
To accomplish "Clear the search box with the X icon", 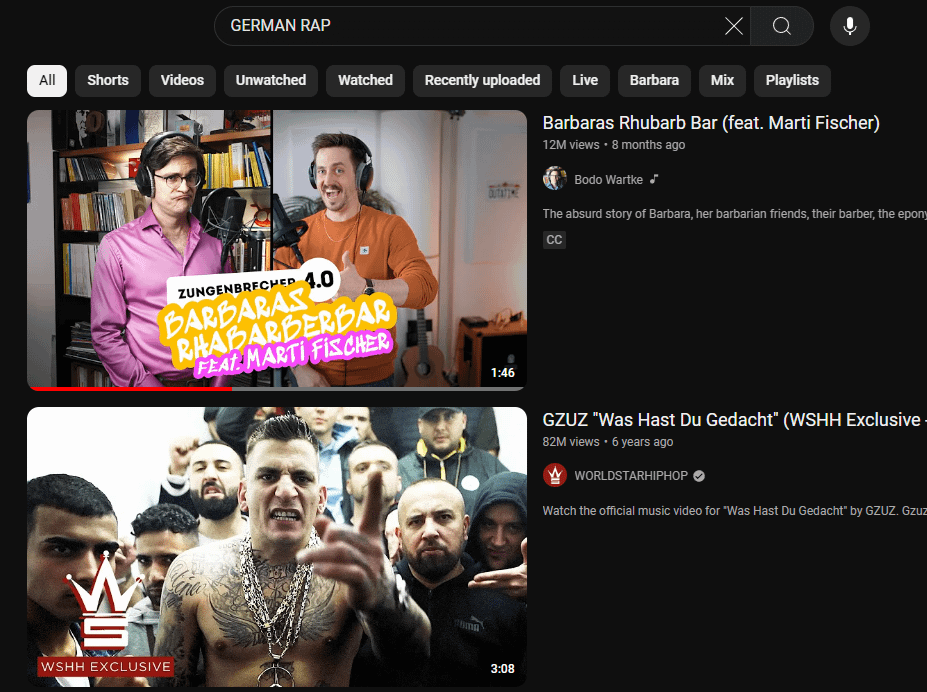I will coord(734,26).
